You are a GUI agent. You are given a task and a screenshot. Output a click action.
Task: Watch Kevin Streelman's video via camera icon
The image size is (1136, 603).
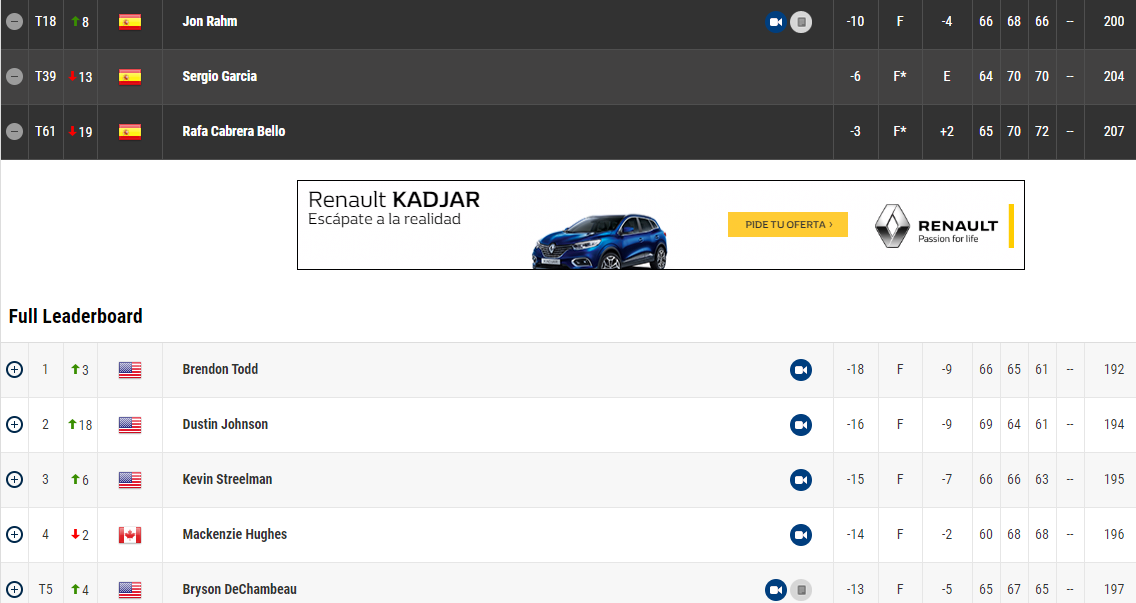tap(801, 480)
